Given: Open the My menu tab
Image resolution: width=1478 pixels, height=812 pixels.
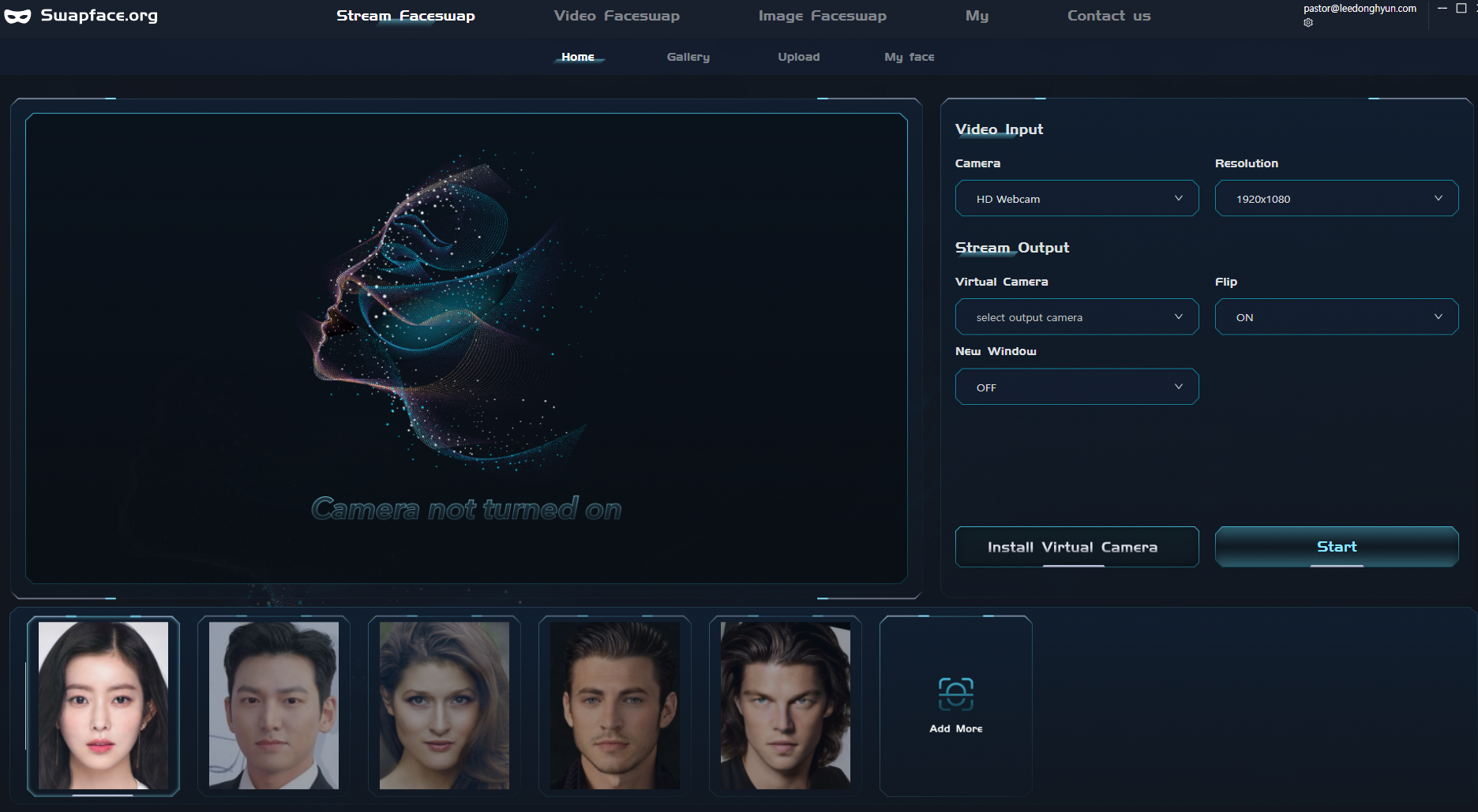Looking at the screenshot, I should coord(977,16).
